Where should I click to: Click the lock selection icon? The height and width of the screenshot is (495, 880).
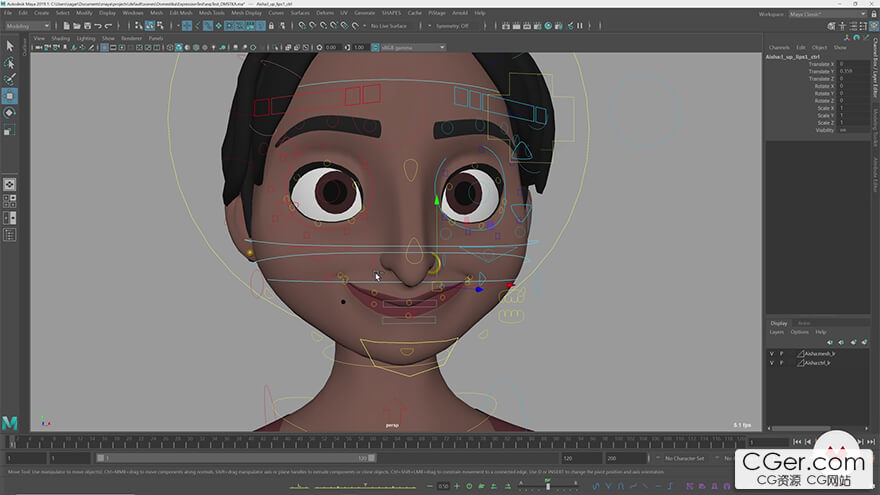(x=272, y=26)
